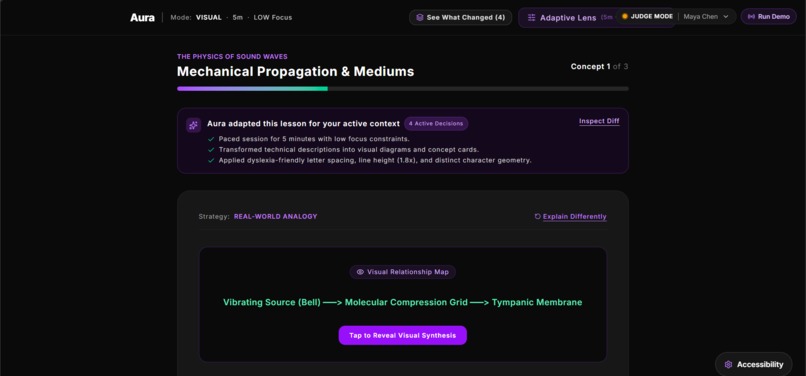Click the lesson progress bar
Image resolution: width=806 pixels, height=376 pixels.
[x=402, y=88]
